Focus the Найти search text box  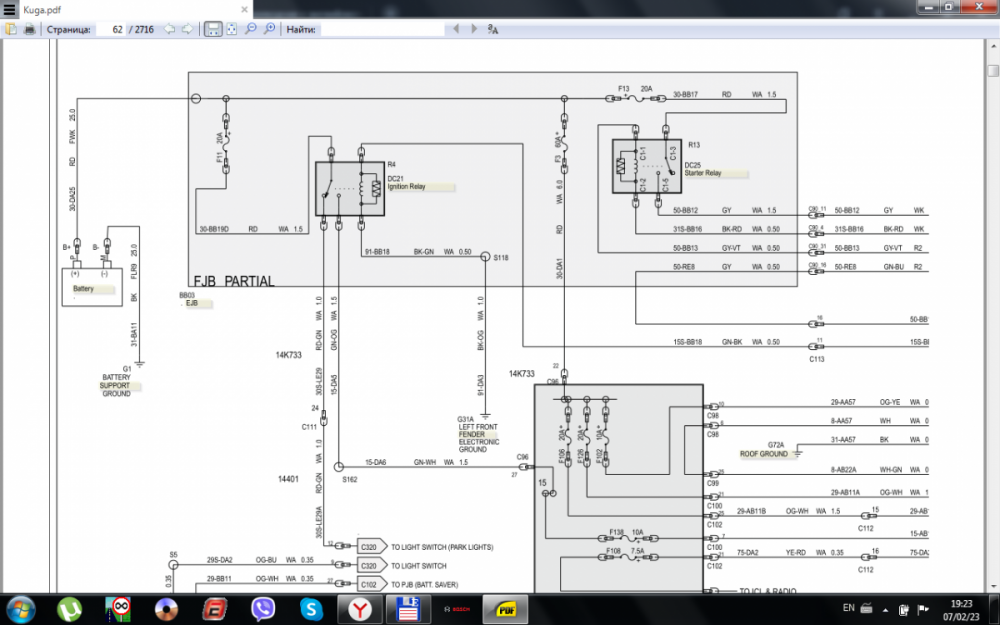click(383, 29)
